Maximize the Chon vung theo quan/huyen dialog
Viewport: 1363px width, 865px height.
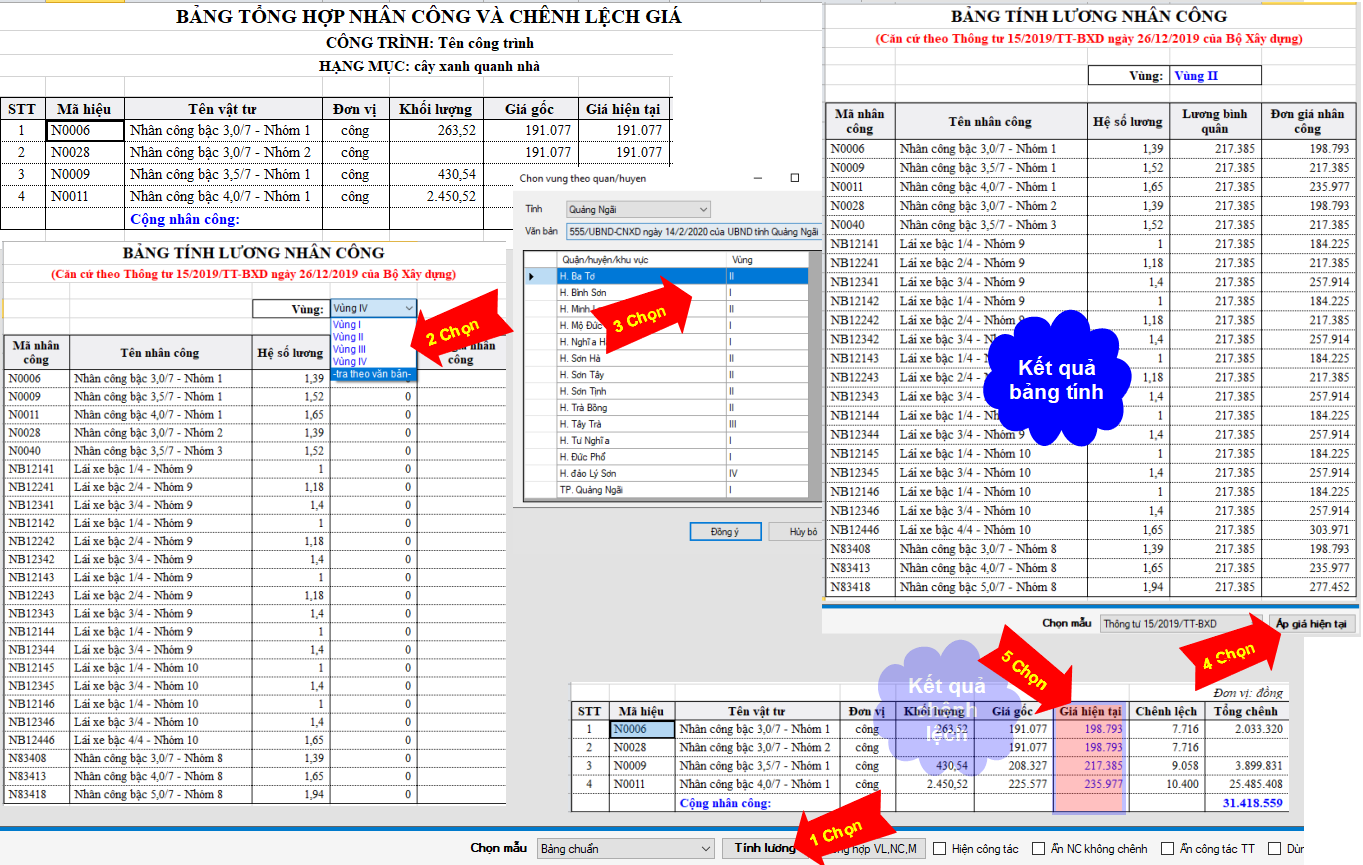[x=795, y=178]
